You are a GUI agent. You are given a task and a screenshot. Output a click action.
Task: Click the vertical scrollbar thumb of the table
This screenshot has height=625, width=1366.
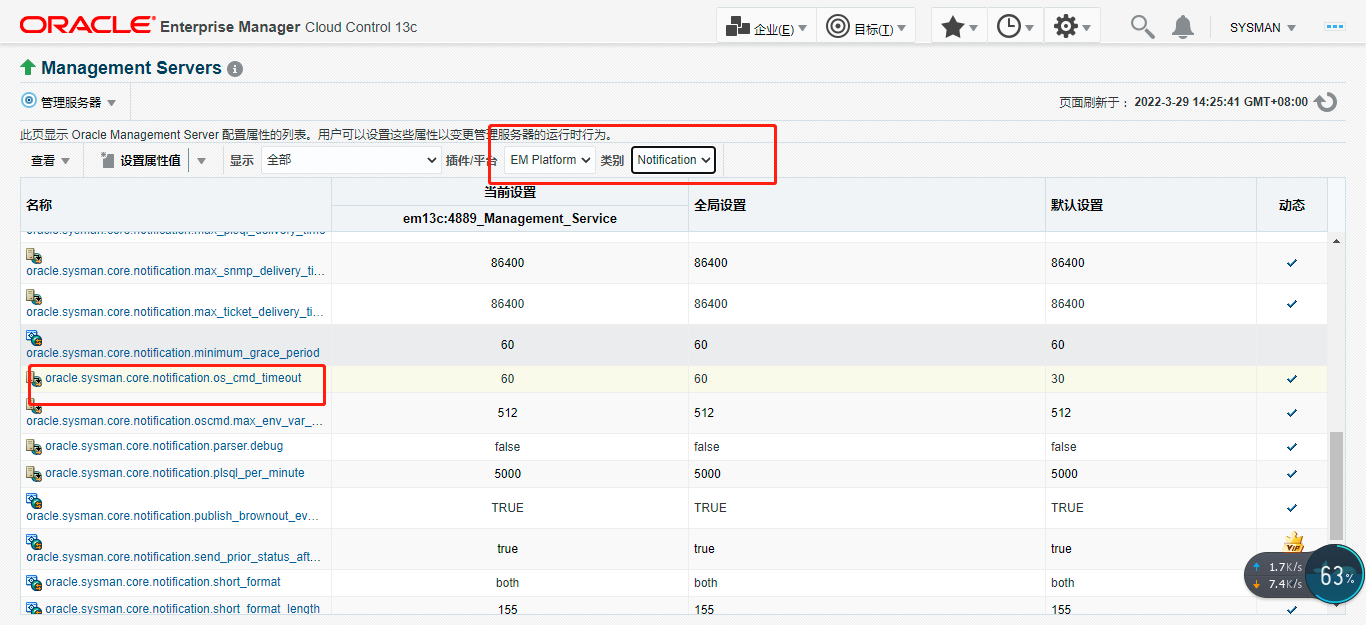point(1336,487)
